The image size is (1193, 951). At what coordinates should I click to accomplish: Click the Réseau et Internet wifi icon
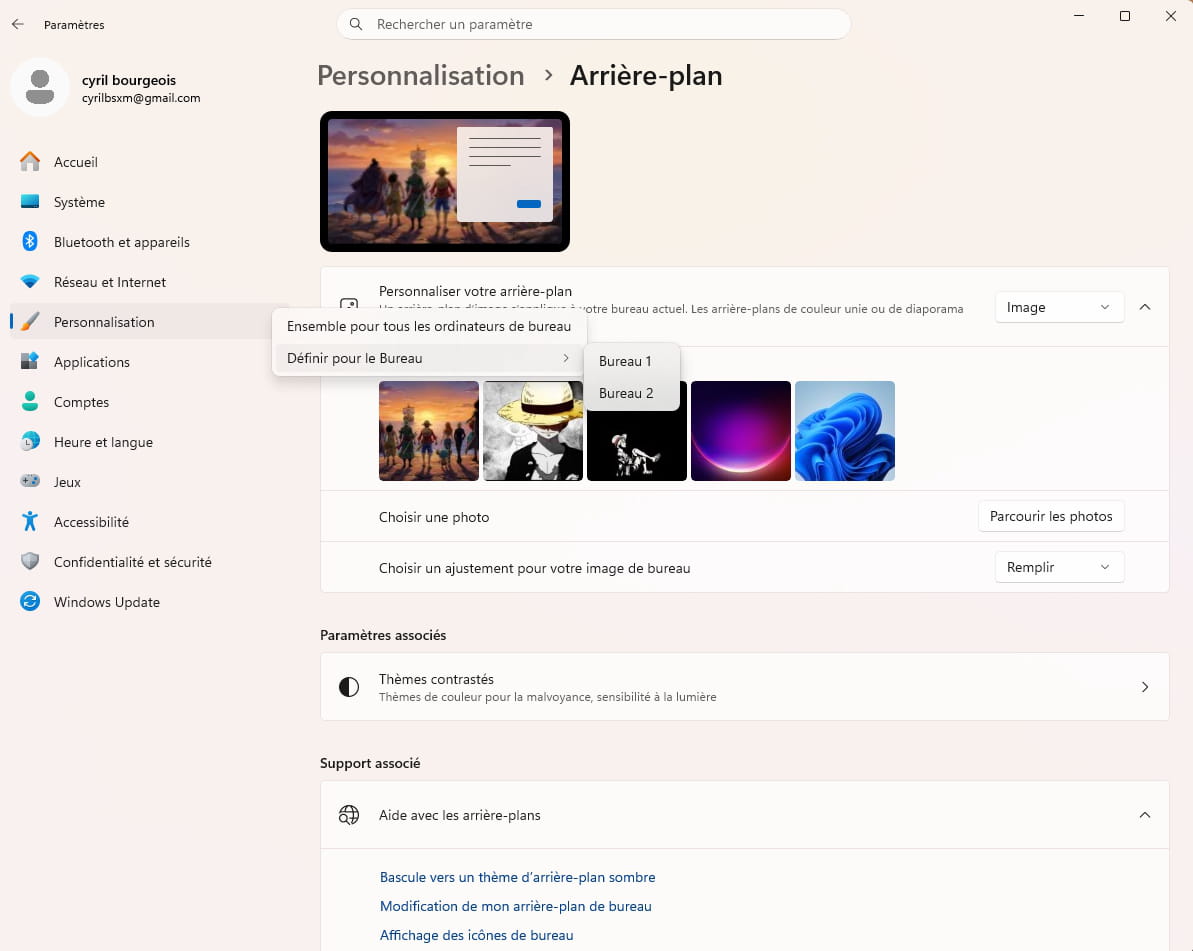point(30,281)
